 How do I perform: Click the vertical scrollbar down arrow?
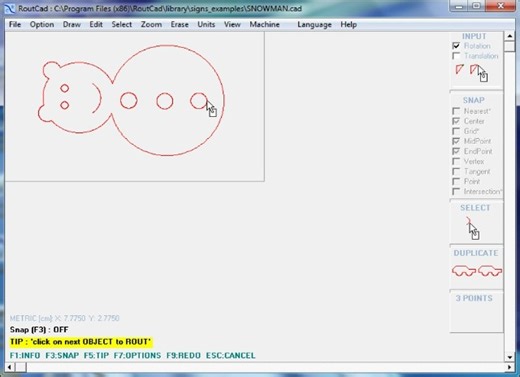510,357
